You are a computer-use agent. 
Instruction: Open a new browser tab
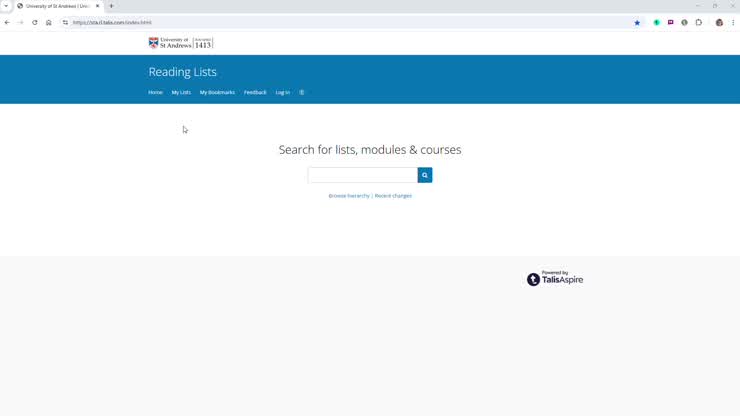coord(111,6)
